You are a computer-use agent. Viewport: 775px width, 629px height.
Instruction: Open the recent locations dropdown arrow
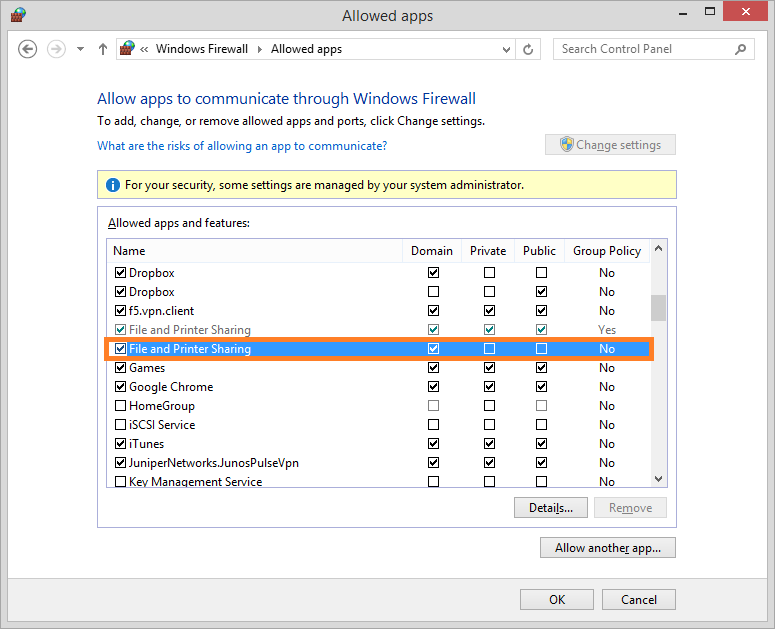pyautogui.click(x=80, y=49)
